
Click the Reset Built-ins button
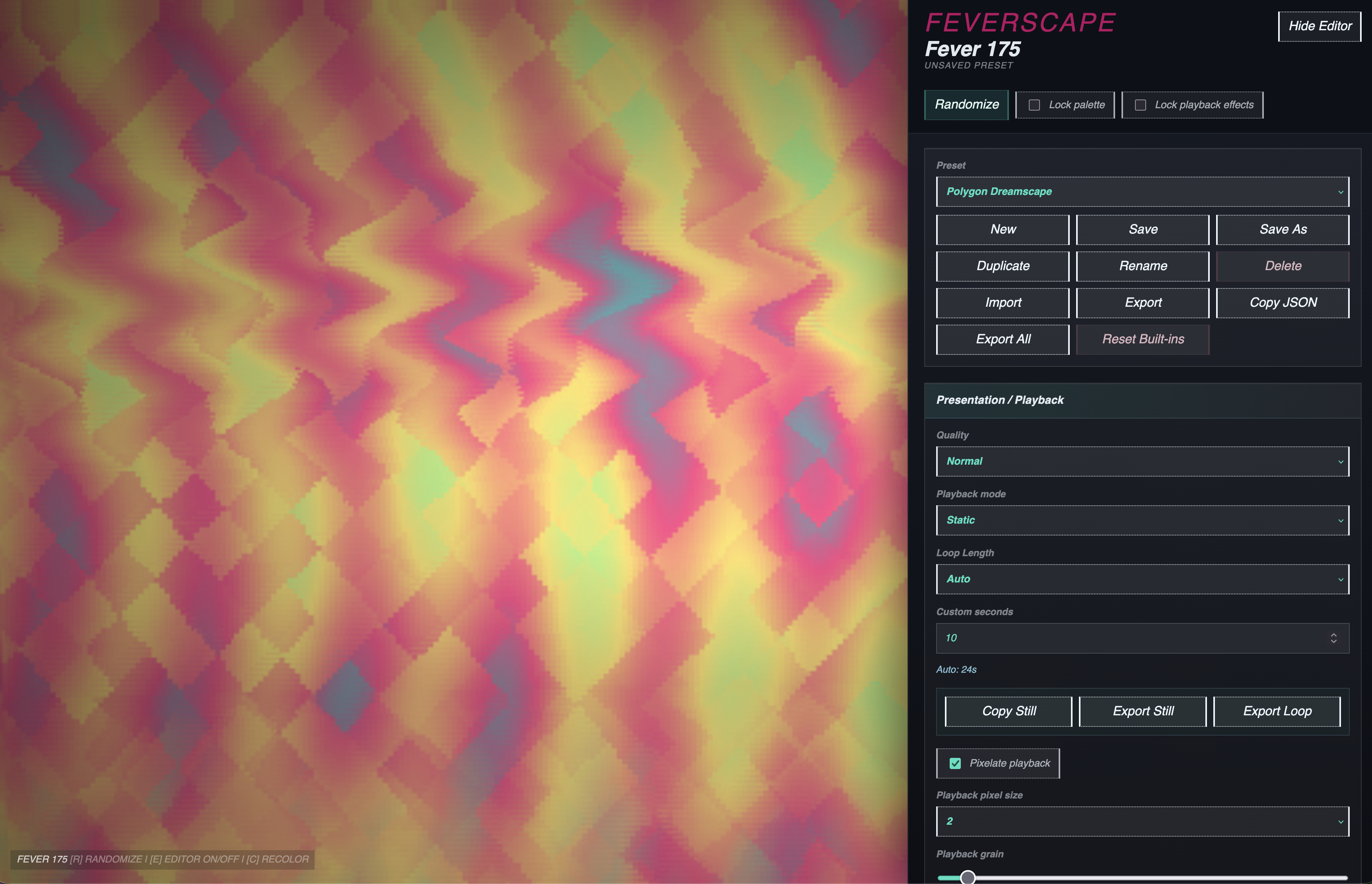(1143, 340)
